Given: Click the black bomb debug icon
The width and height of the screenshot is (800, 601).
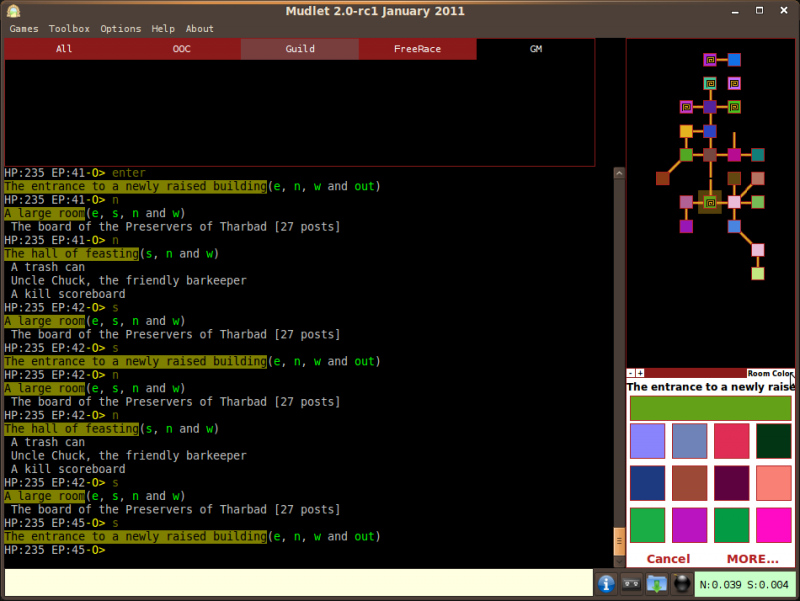Looking at the screenshot, I should [x=681, y=584].
